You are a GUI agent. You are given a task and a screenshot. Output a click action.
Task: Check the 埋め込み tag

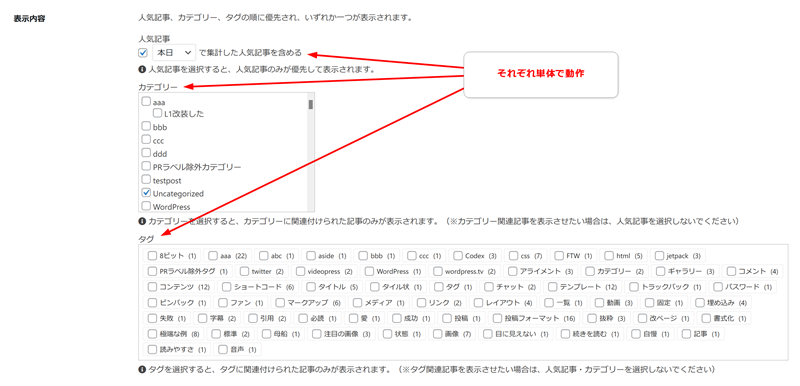pyautogui.click(x=699, y=302)
